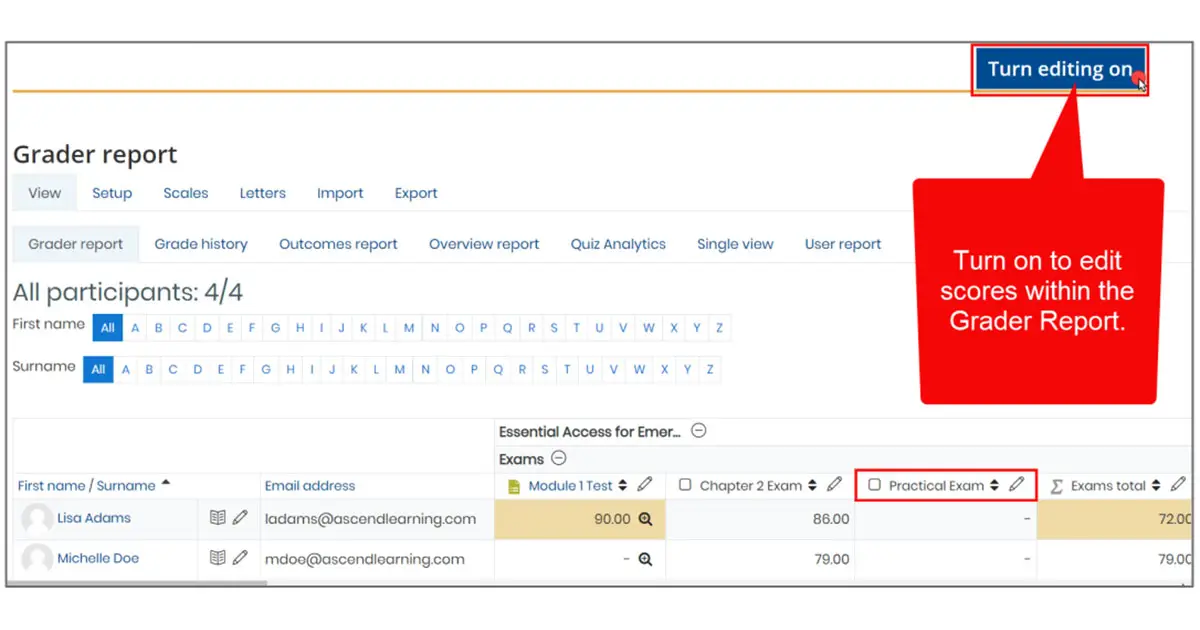1200x630 pixels.
Task: Edit Michelle Doe's grades via her pencil icon
Action: pyautogui.click(x=240, y=558)
